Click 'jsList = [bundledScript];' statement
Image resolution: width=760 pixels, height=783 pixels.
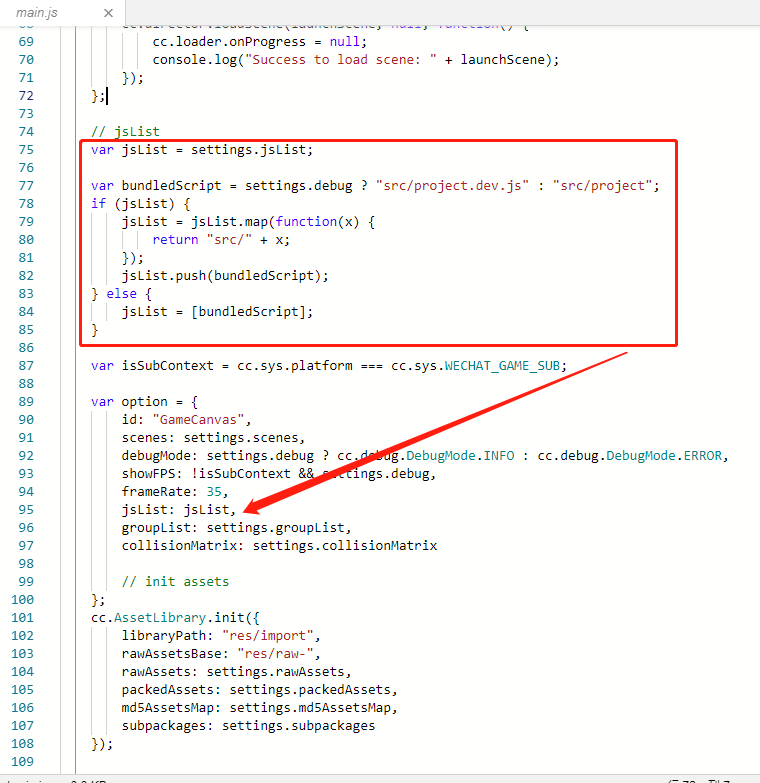point(217,312)
